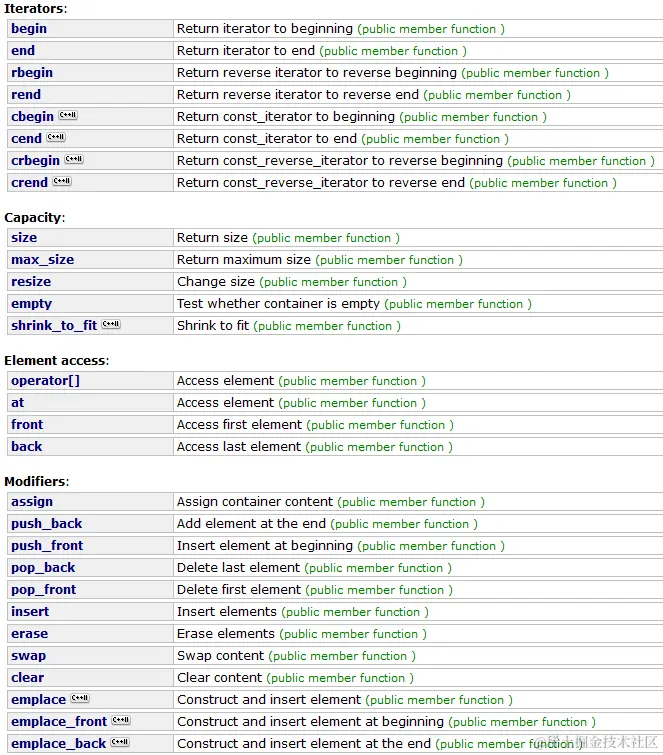Open the cbegin function link
Viewport: 663px width, 755px height.
tap(32, 117)
